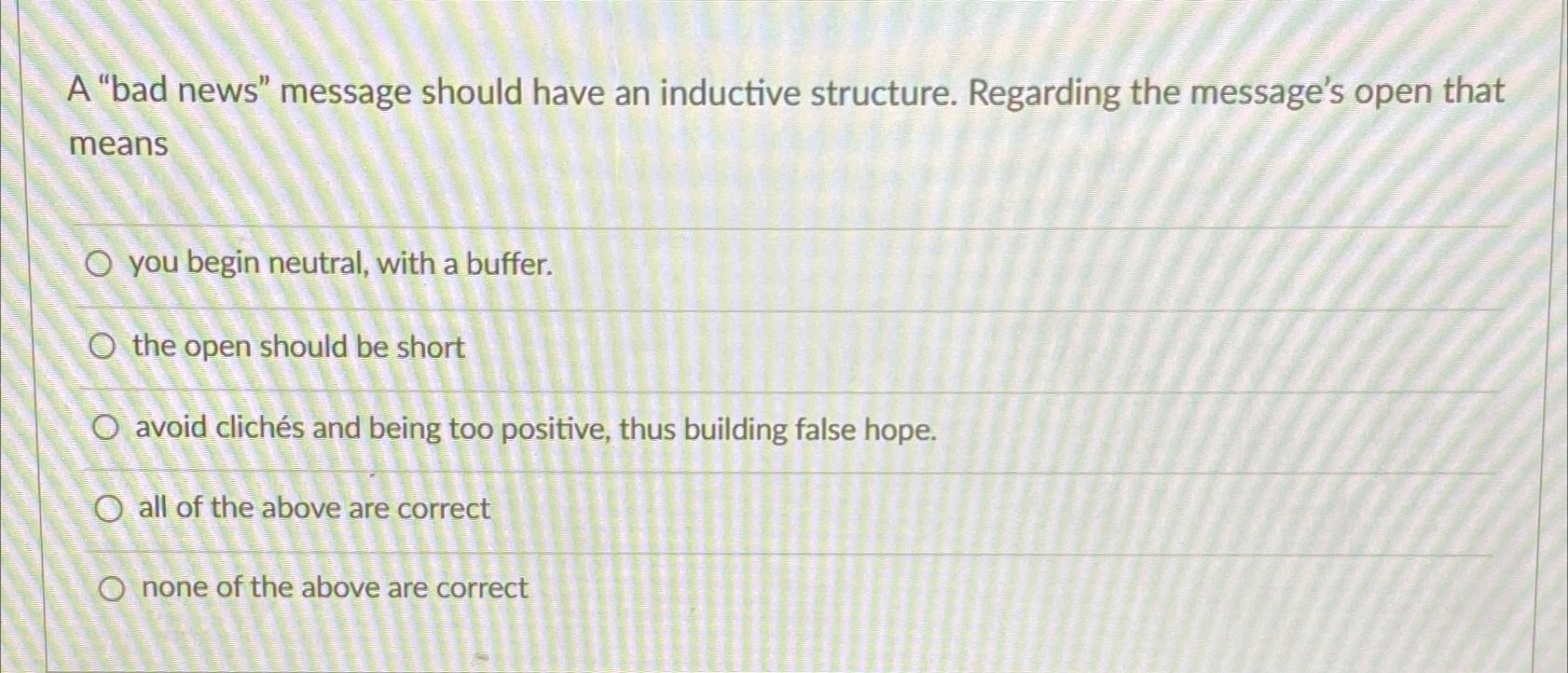Click the "the open should be short" text

pos(298,347)
